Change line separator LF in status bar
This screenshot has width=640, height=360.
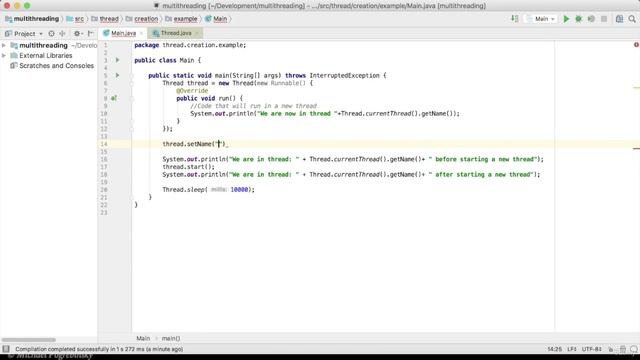[572, 349]
